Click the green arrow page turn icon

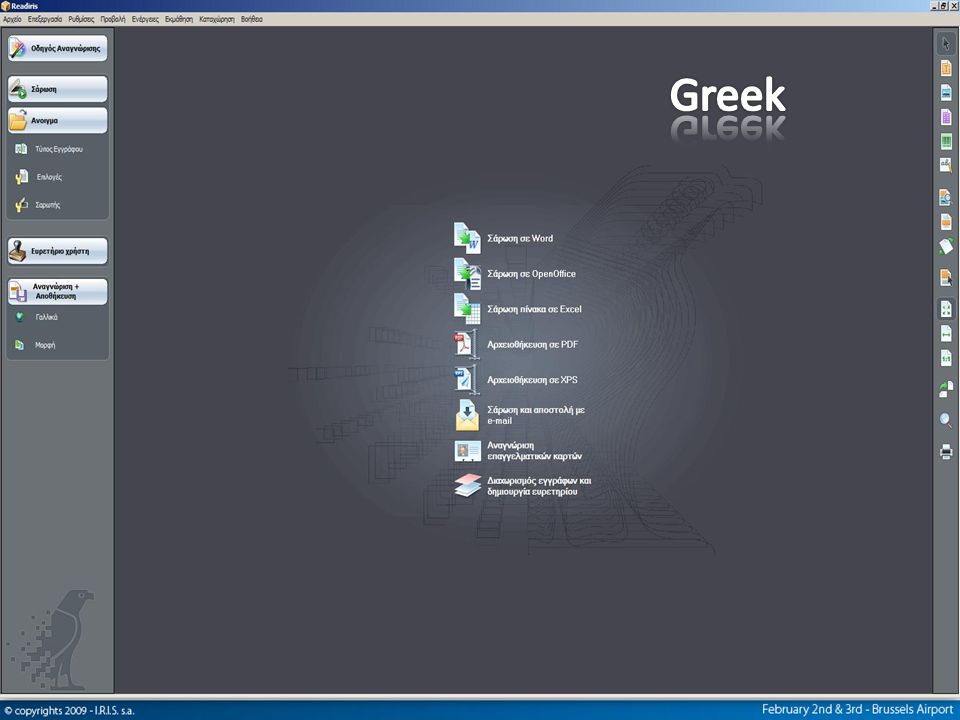[946, 389]
